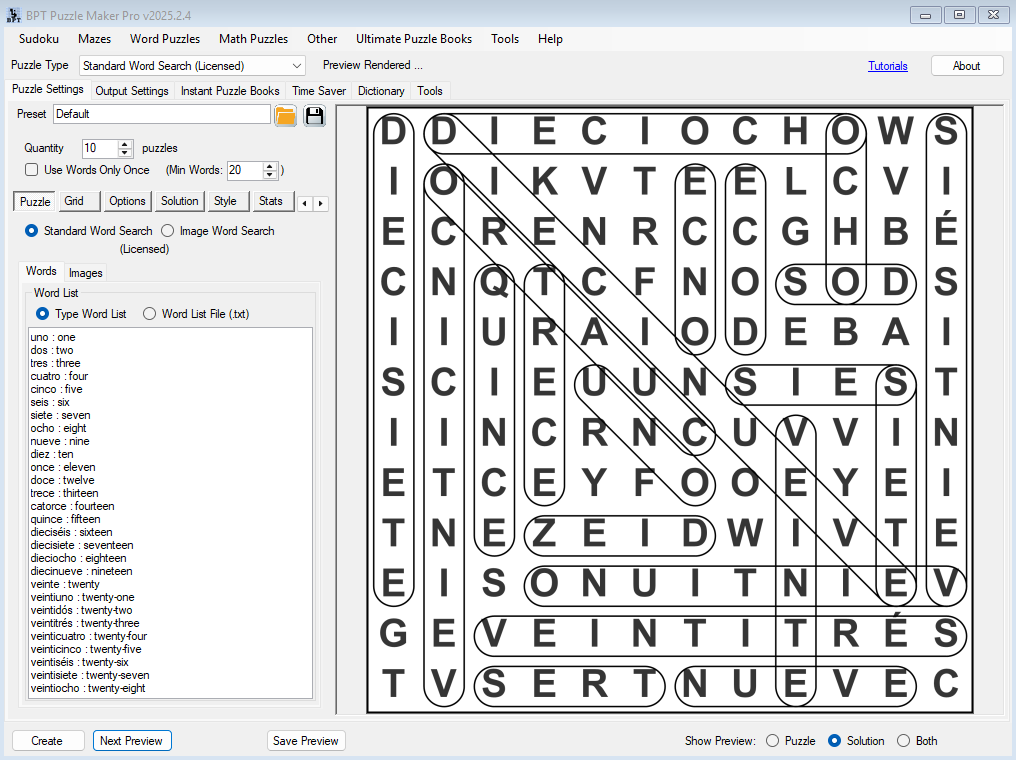This screenshot has width=1016, height=760.
Task: Click in the Preset name field
Action: click(x=160, y=115)
